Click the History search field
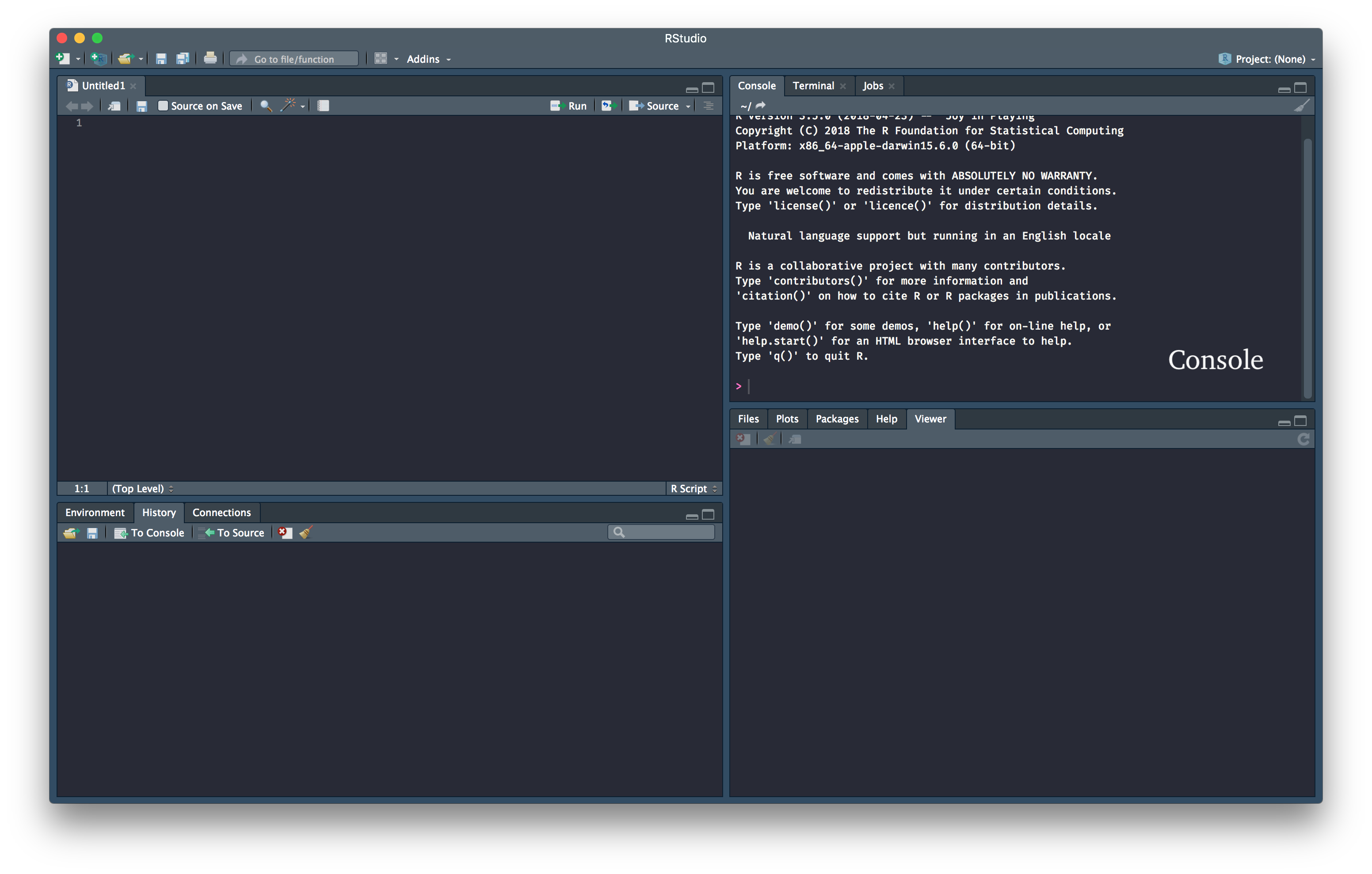Screen dimensions: 1372x874 click(x=661, y=532)
